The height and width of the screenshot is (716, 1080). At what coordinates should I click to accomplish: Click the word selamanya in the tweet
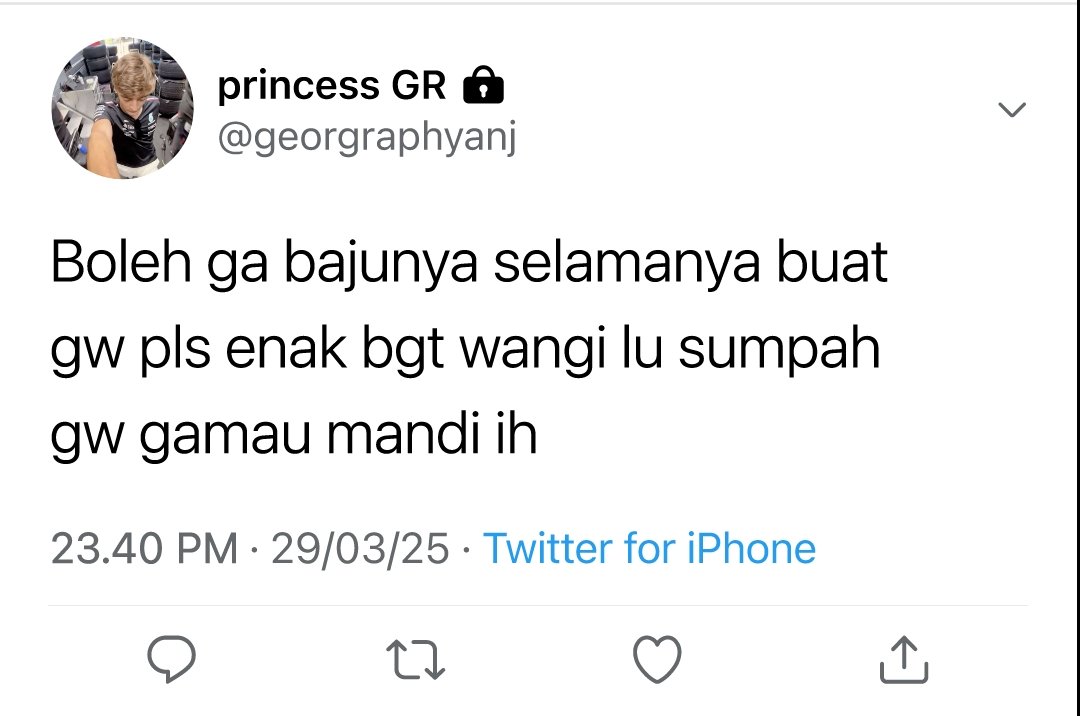pos(627,264)
